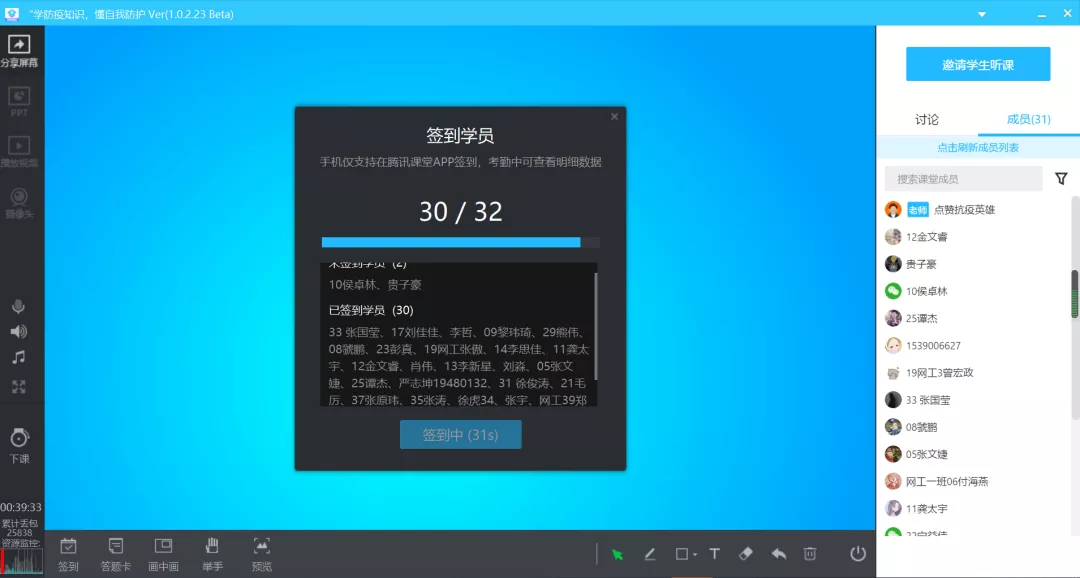The width and height of the screenshot is (1080, 578).
Task: Click the 邀请学生听课 invite button
Action: [978, 64]
